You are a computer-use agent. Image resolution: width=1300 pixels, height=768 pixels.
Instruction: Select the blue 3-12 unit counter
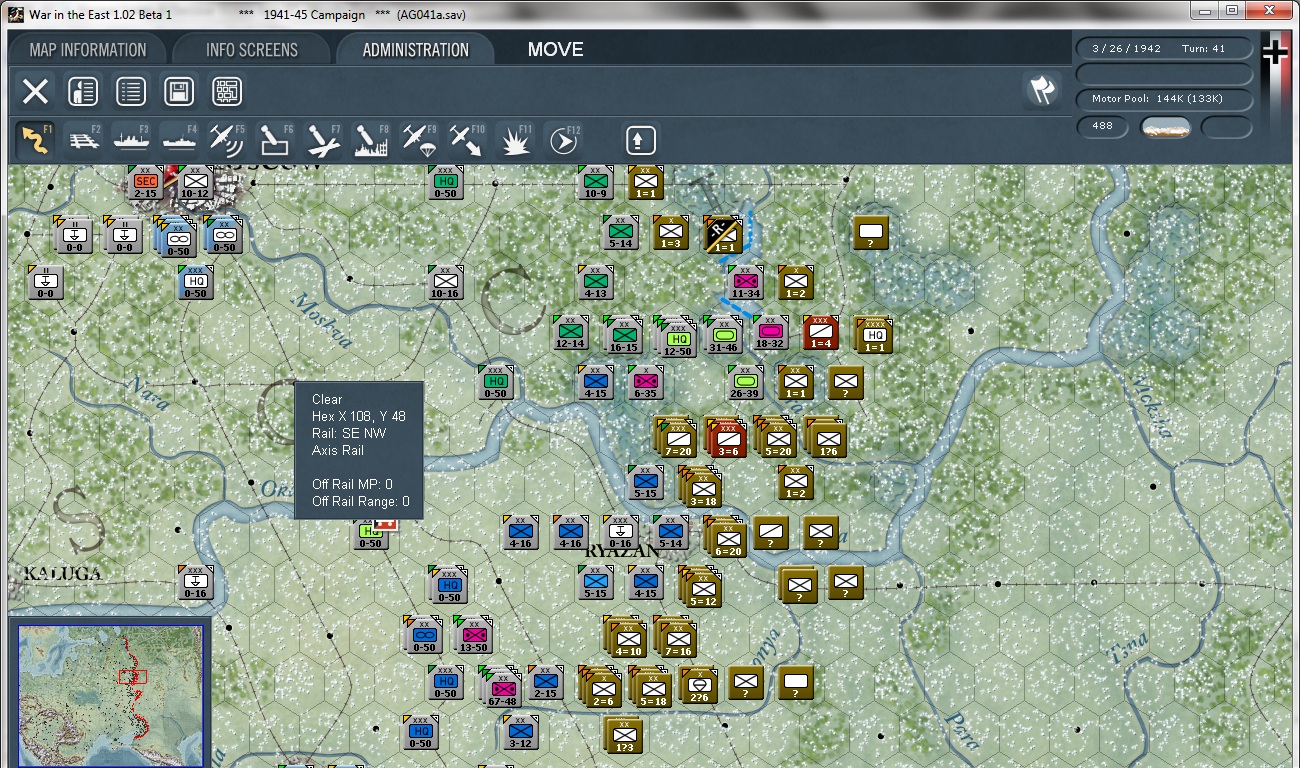[520, 733]
